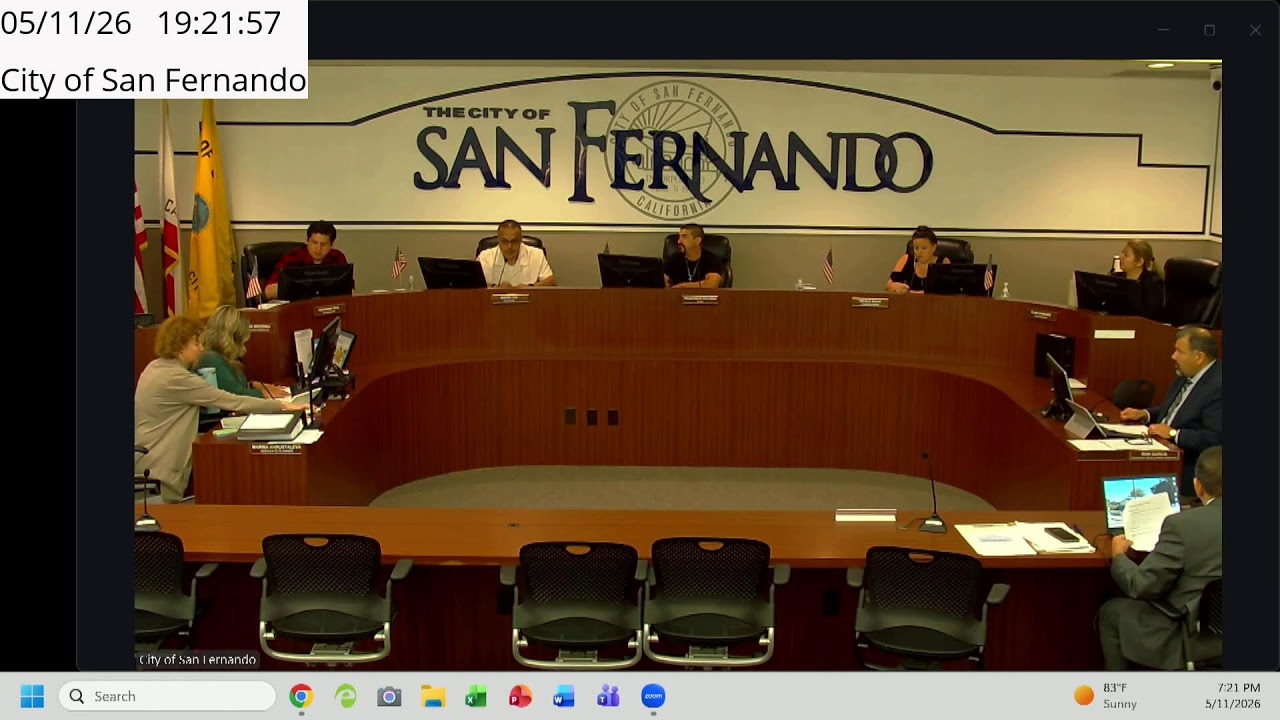
Task: Open Microsoft Teams from the taskbar
Action: click(608, 696)
